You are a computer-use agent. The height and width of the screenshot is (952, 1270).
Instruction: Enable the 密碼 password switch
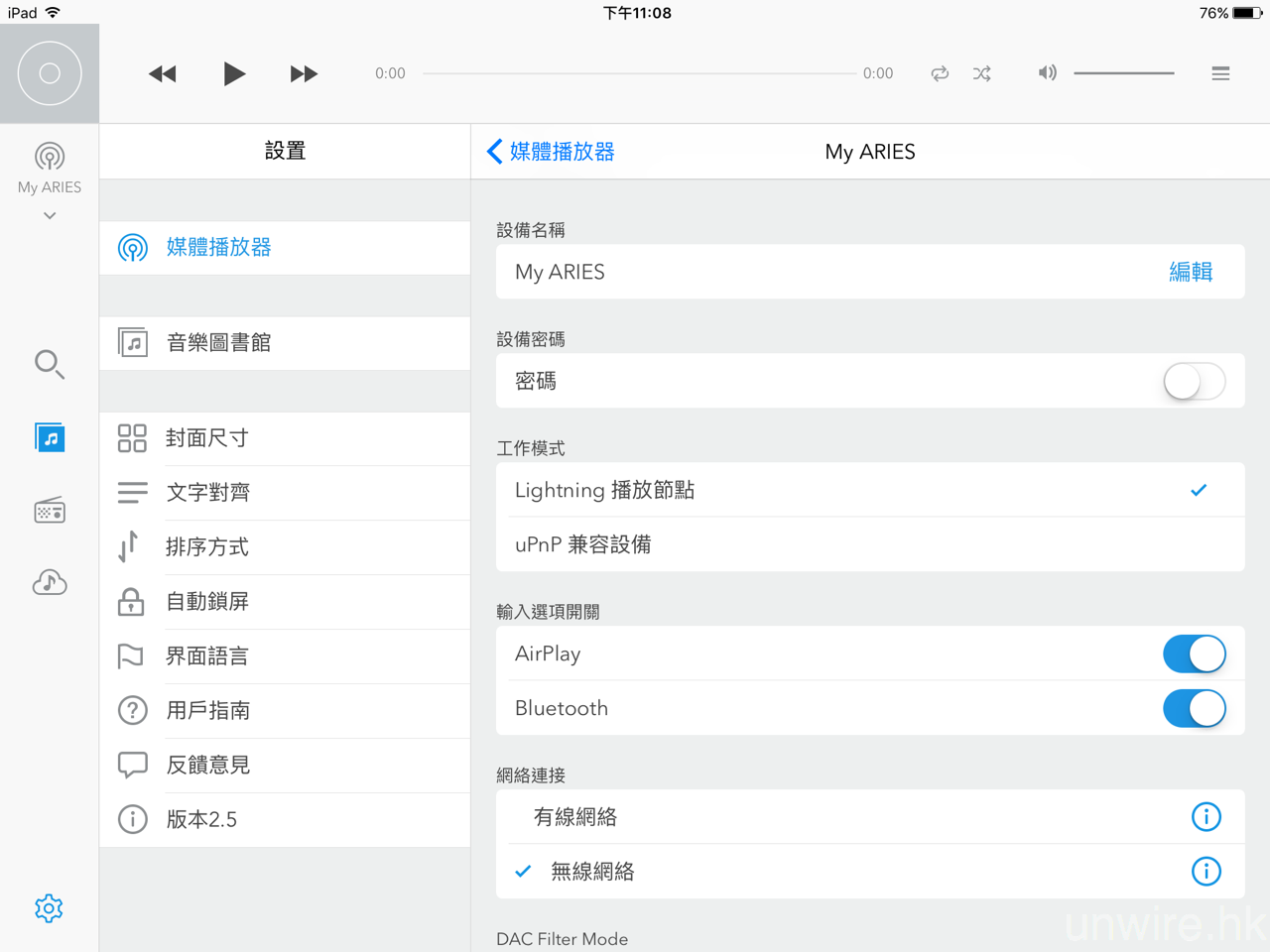point(1195,381)
